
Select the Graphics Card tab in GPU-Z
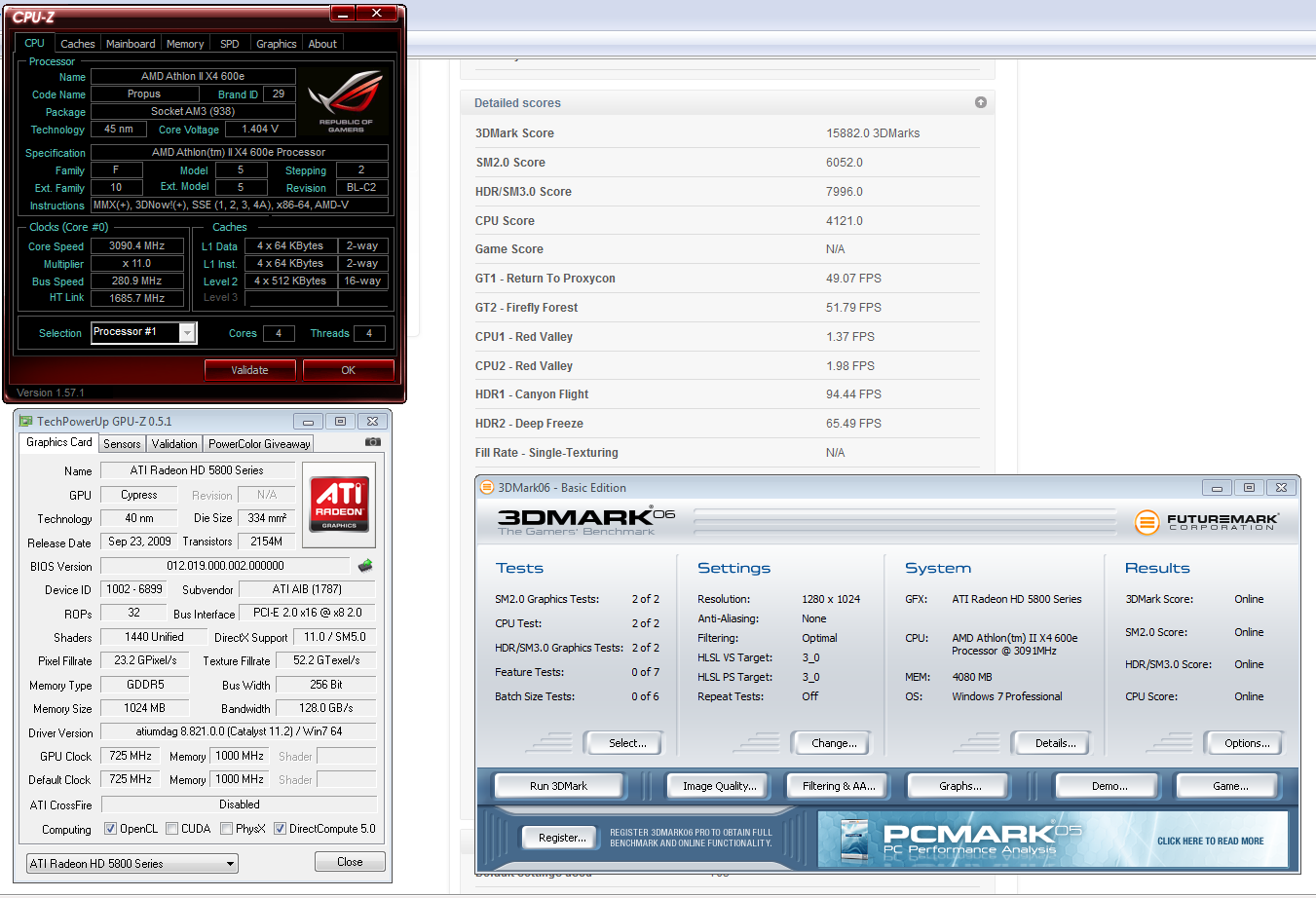coord(59,442)
